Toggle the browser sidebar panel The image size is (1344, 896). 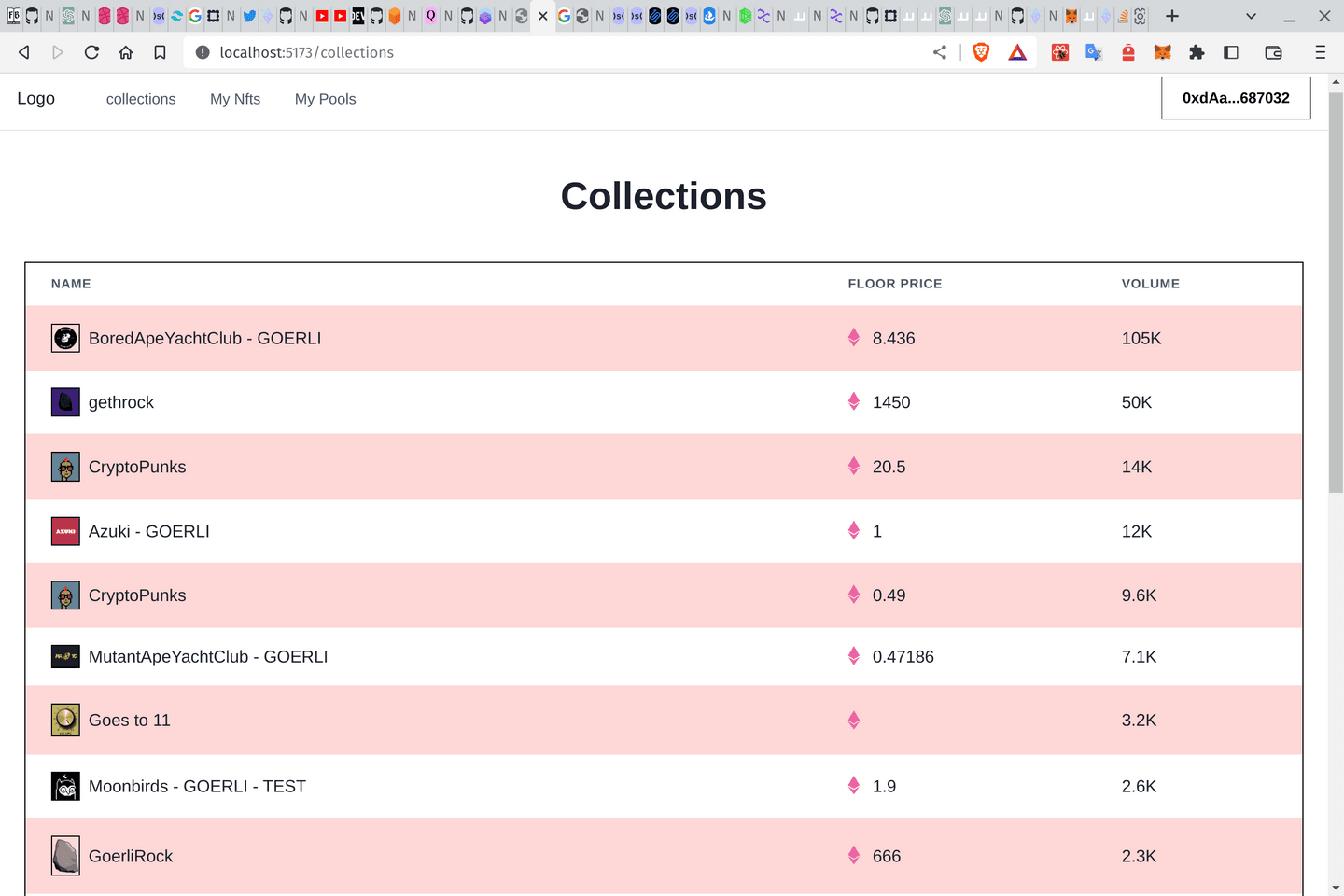coord(1231,52)
